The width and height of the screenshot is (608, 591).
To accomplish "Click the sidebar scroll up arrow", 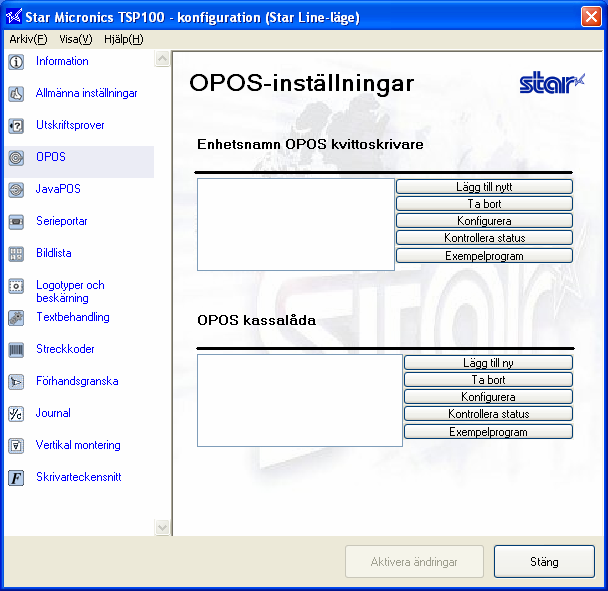I will coord(162,59).
